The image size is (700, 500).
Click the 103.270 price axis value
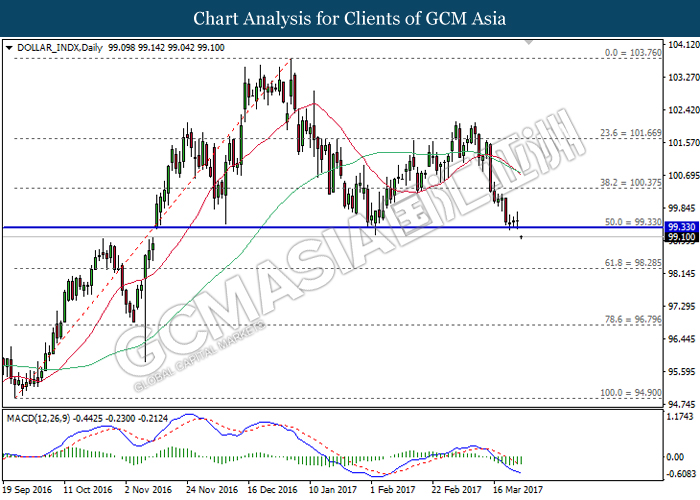pos(683,77)
